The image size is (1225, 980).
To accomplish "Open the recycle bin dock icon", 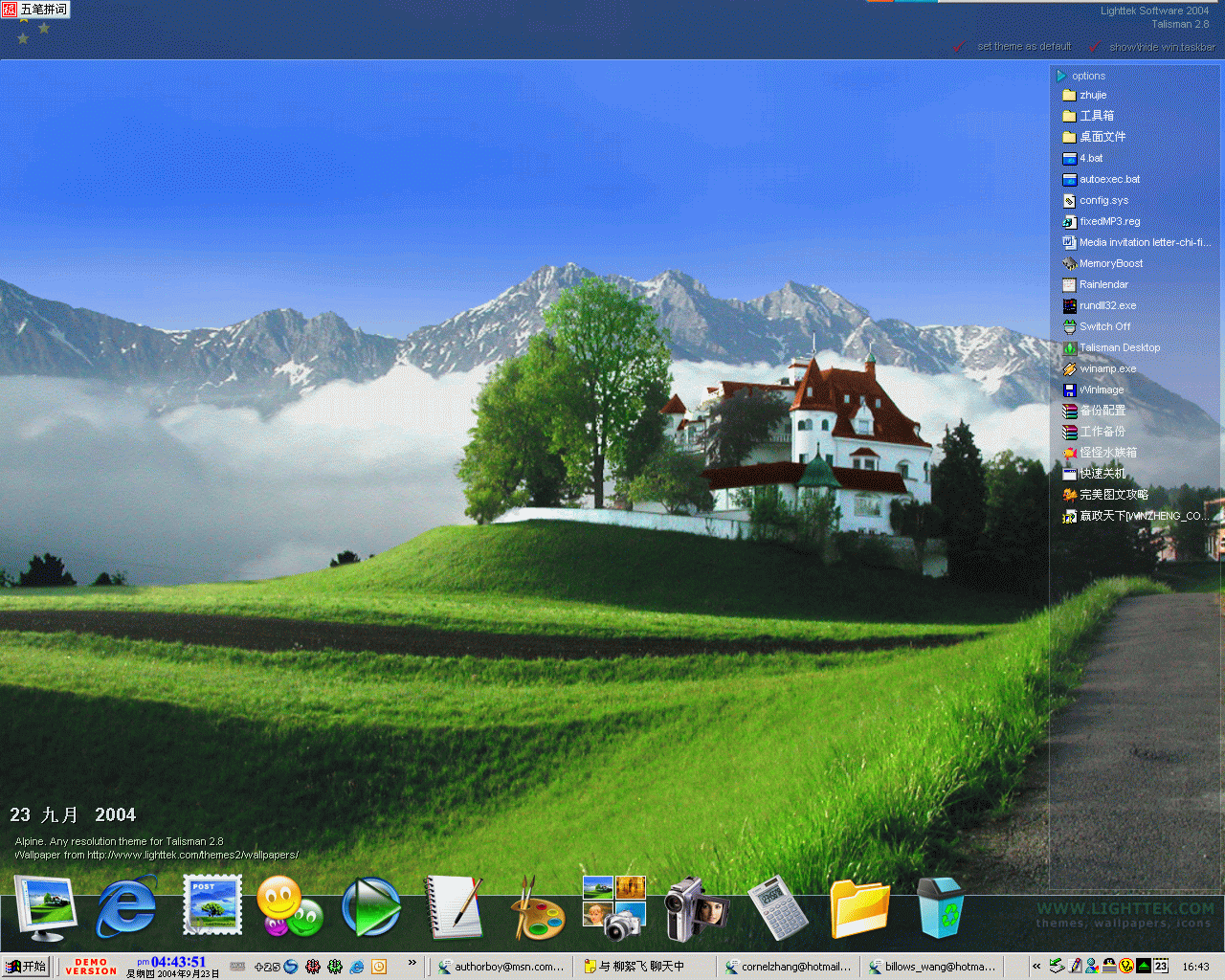I will click(941, 907).
